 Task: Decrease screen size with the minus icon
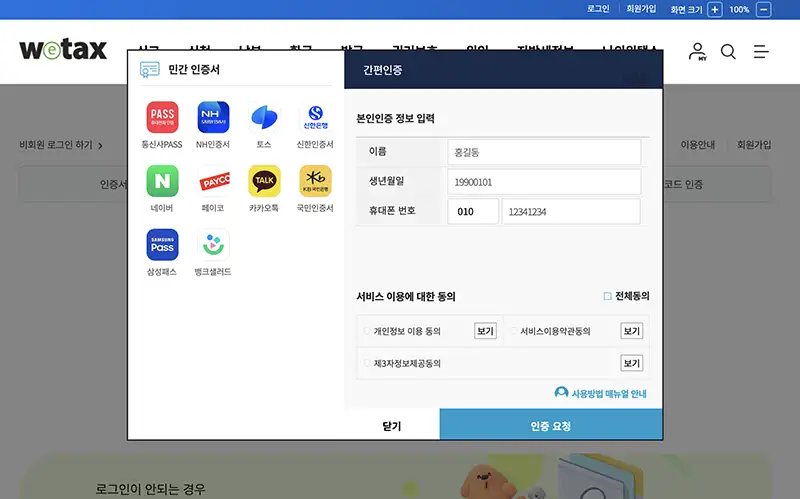pyautogui.click(x=764, y=10)
